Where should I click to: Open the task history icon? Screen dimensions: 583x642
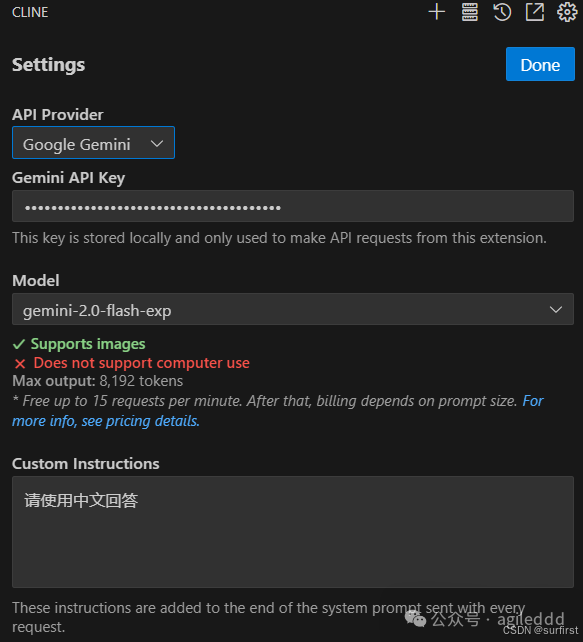(502, 12)
